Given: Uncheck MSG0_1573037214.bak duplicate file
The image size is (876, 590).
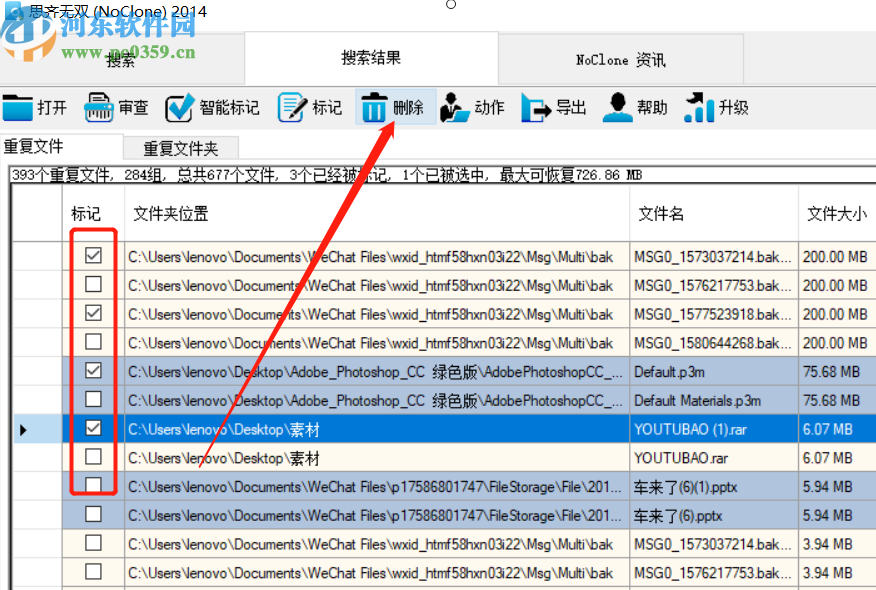Looking at the screenshot, I should (x=93, y=256).
